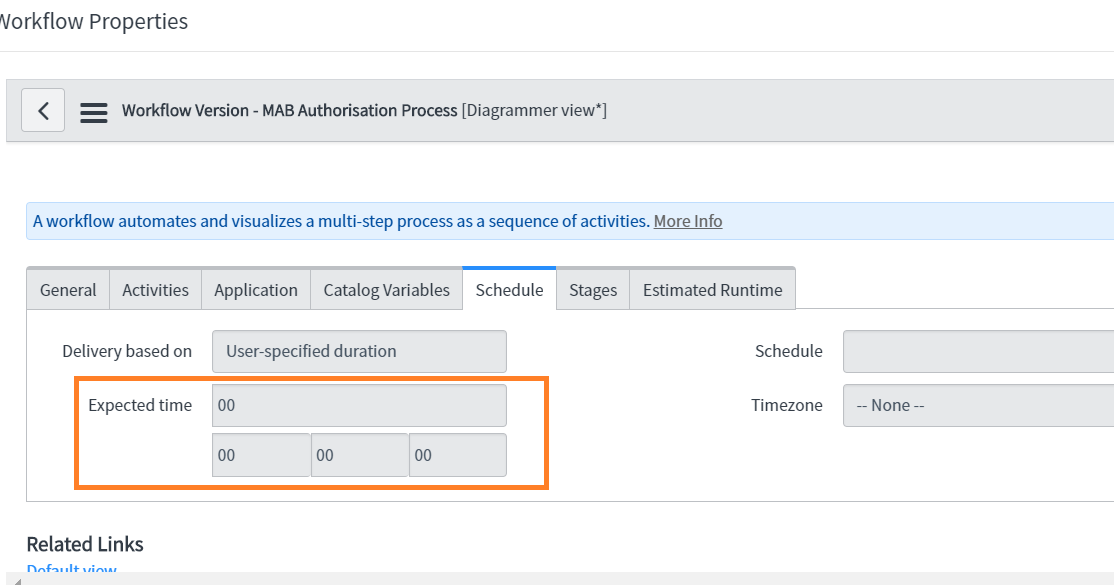
Task: Click the Expected time seconds field
Action: [457, 455]
